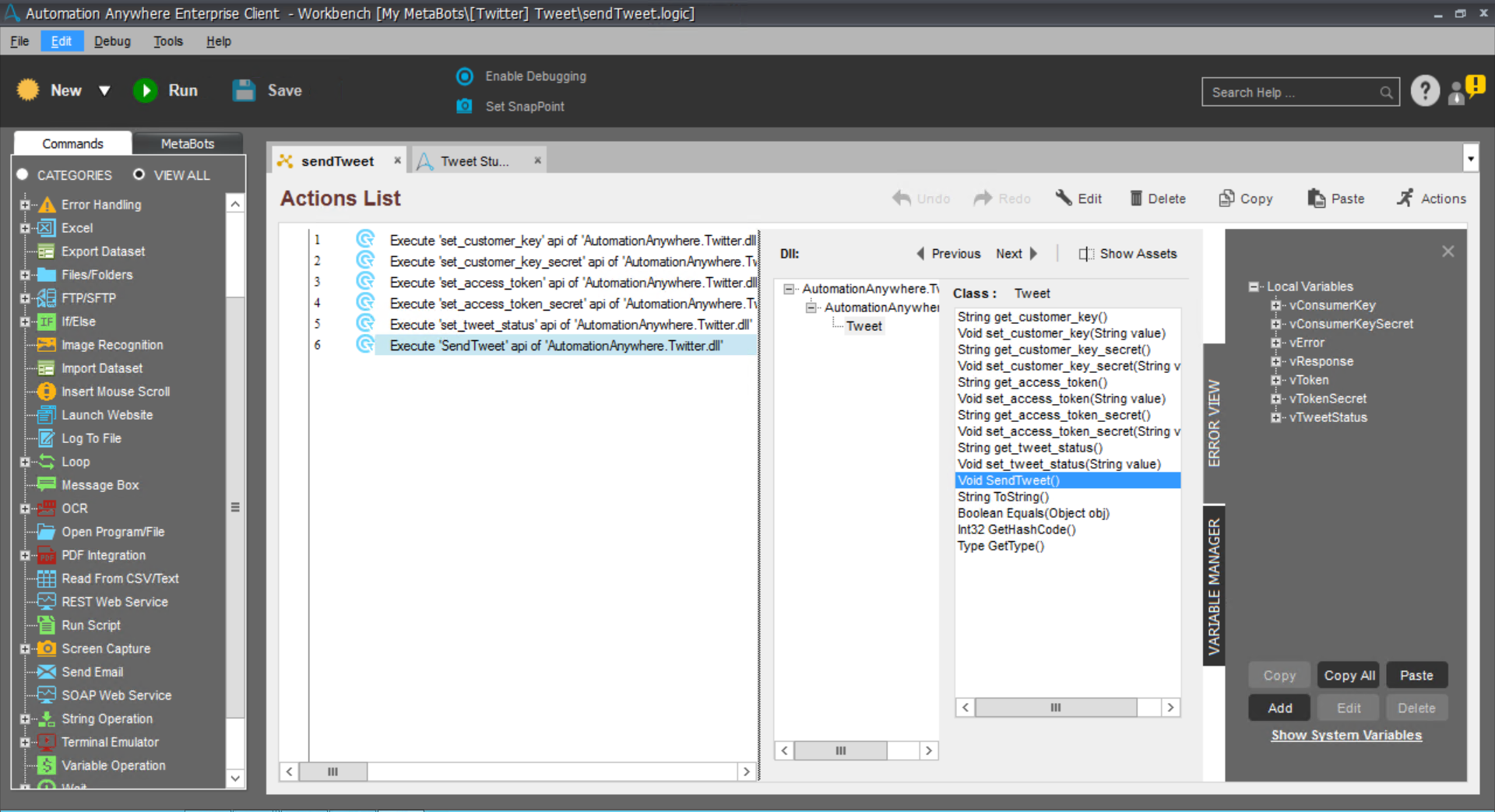Screen dimensions: 1495x812
Task: Click the Show Assets icon
Action: [1085, 254]
